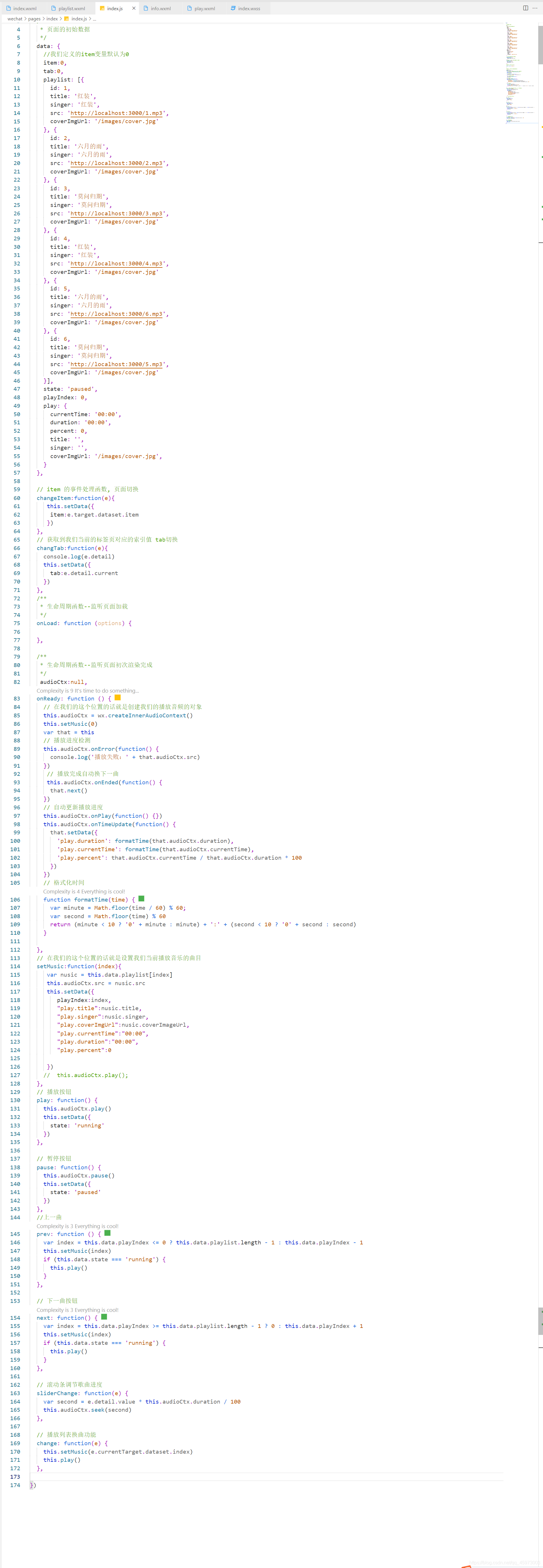543x1568 pixels.
Task: Click the green complexity square beside prev
Action: tap(107, 1234)
